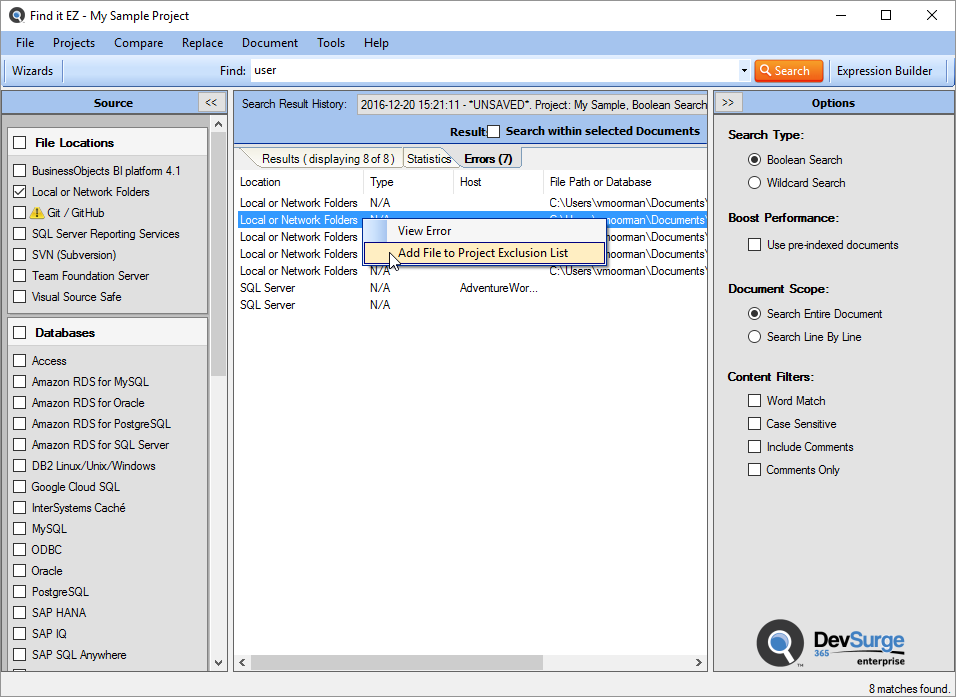This screenshot has width=956, height=697.
Task: Toggle the File Locations select-all checkbox
Action: point(20,143)
